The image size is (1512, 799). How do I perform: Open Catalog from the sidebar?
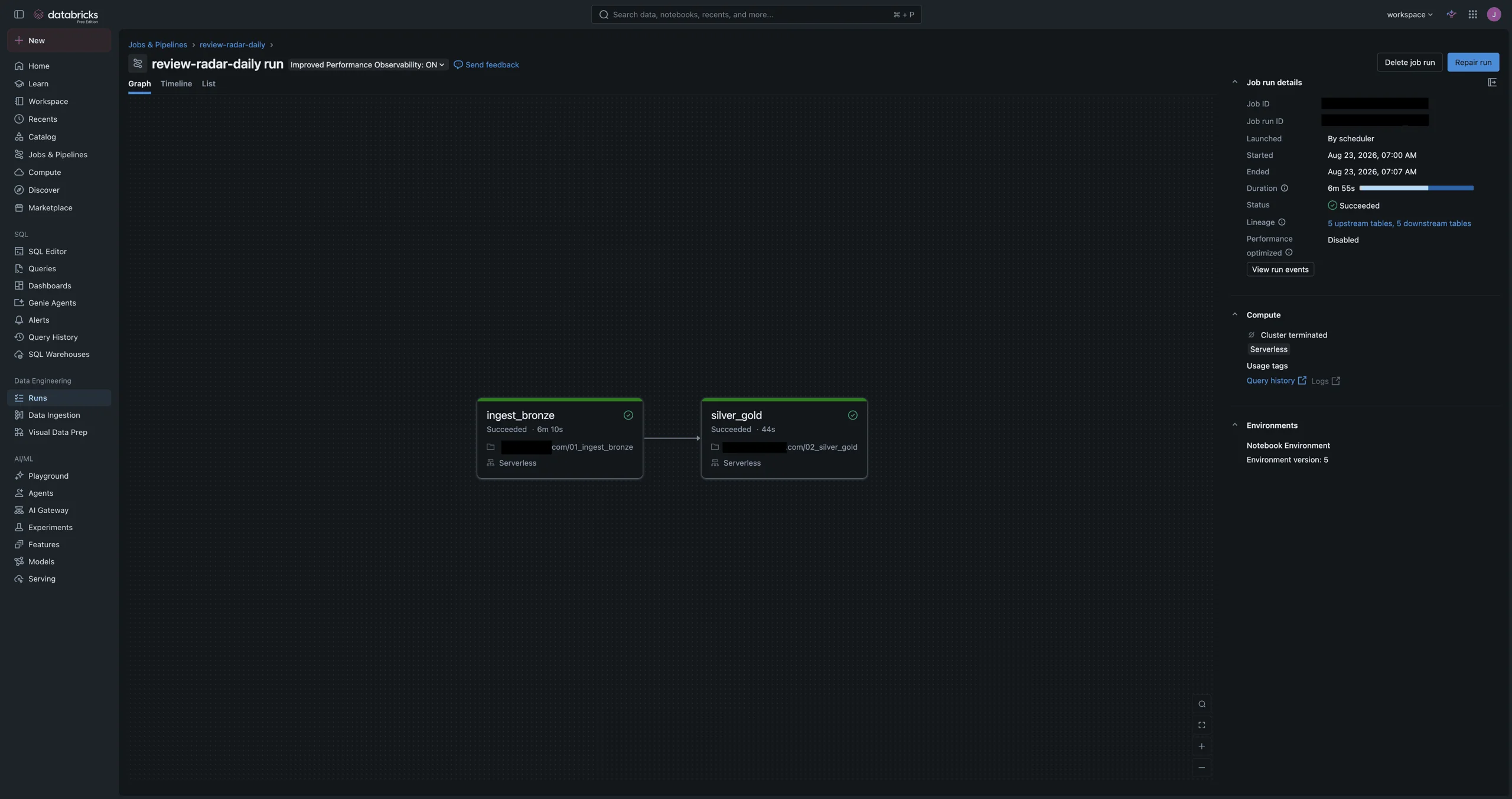pos(59,137)
